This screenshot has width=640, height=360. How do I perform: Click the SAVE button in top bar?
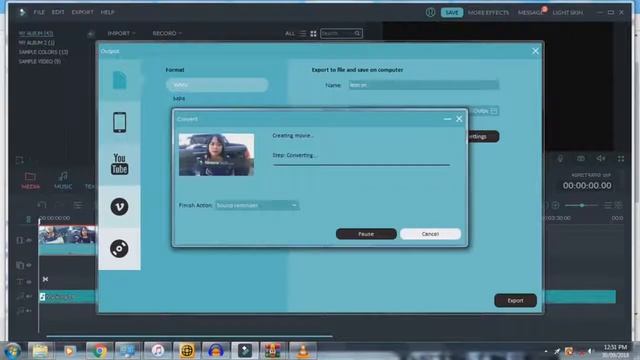click(x=452, y=13)
